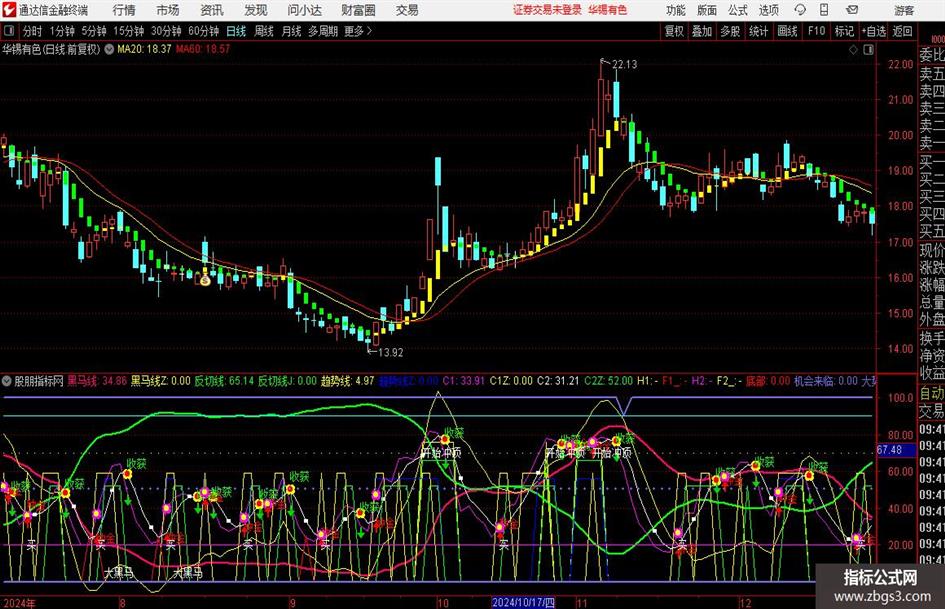Expand the 股朋指标网 indicator dropdown

click(x=7, y=381)
